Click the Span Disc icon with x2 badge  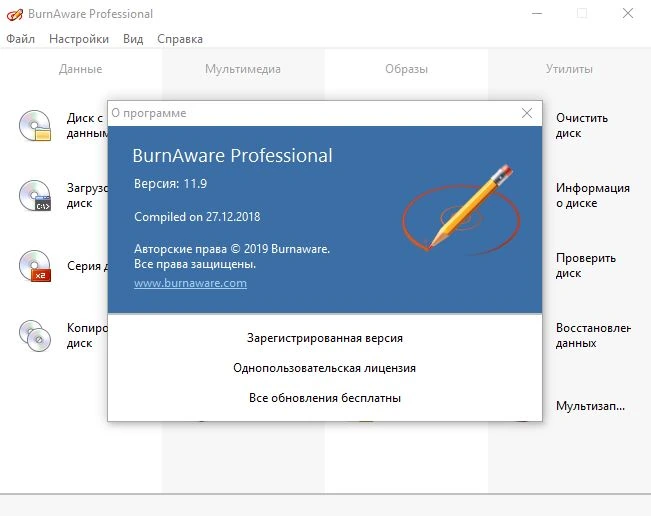(x=35, y=266)
